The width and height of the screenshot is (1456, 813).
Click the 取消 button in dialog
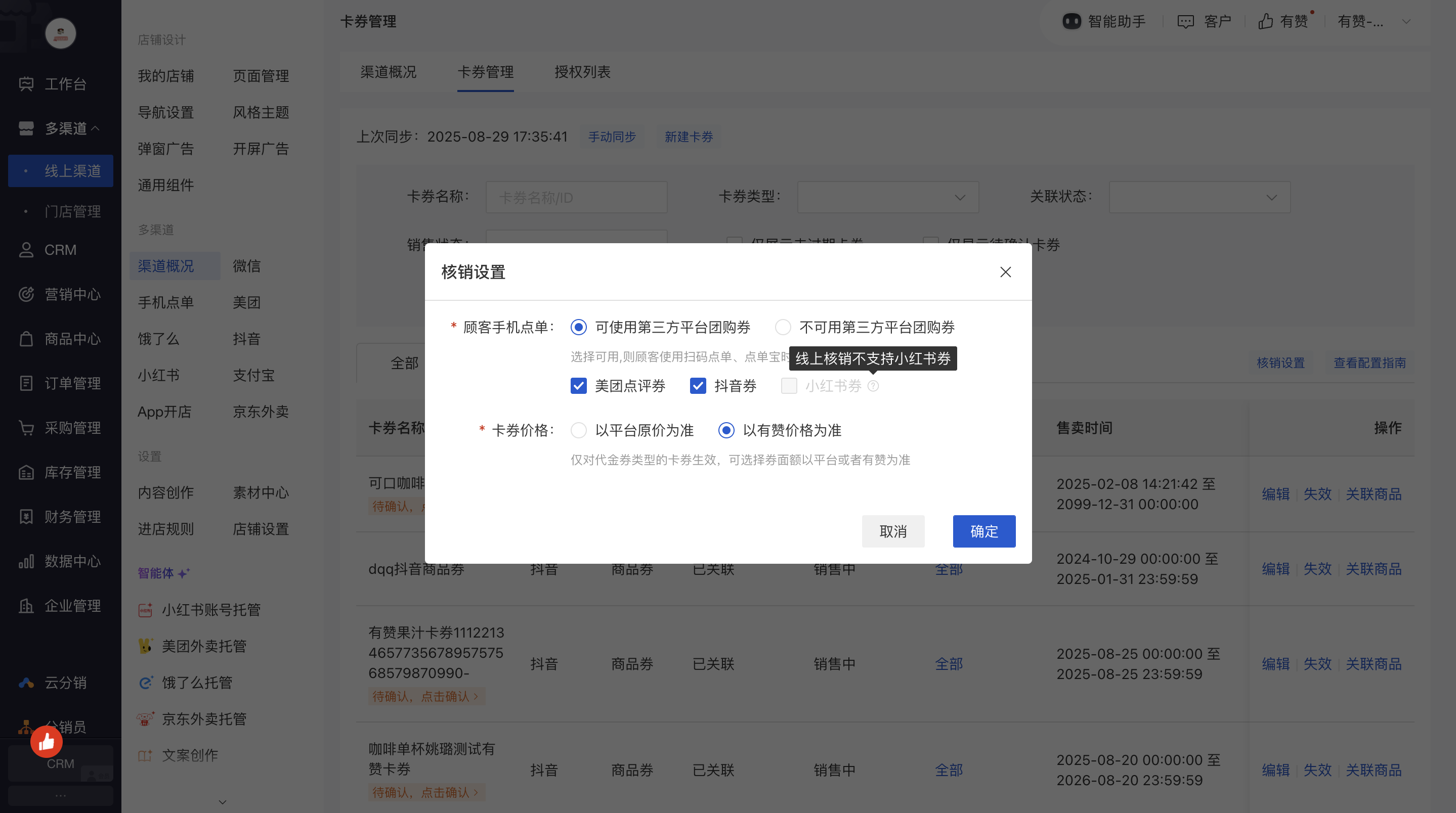pos(892,531)
